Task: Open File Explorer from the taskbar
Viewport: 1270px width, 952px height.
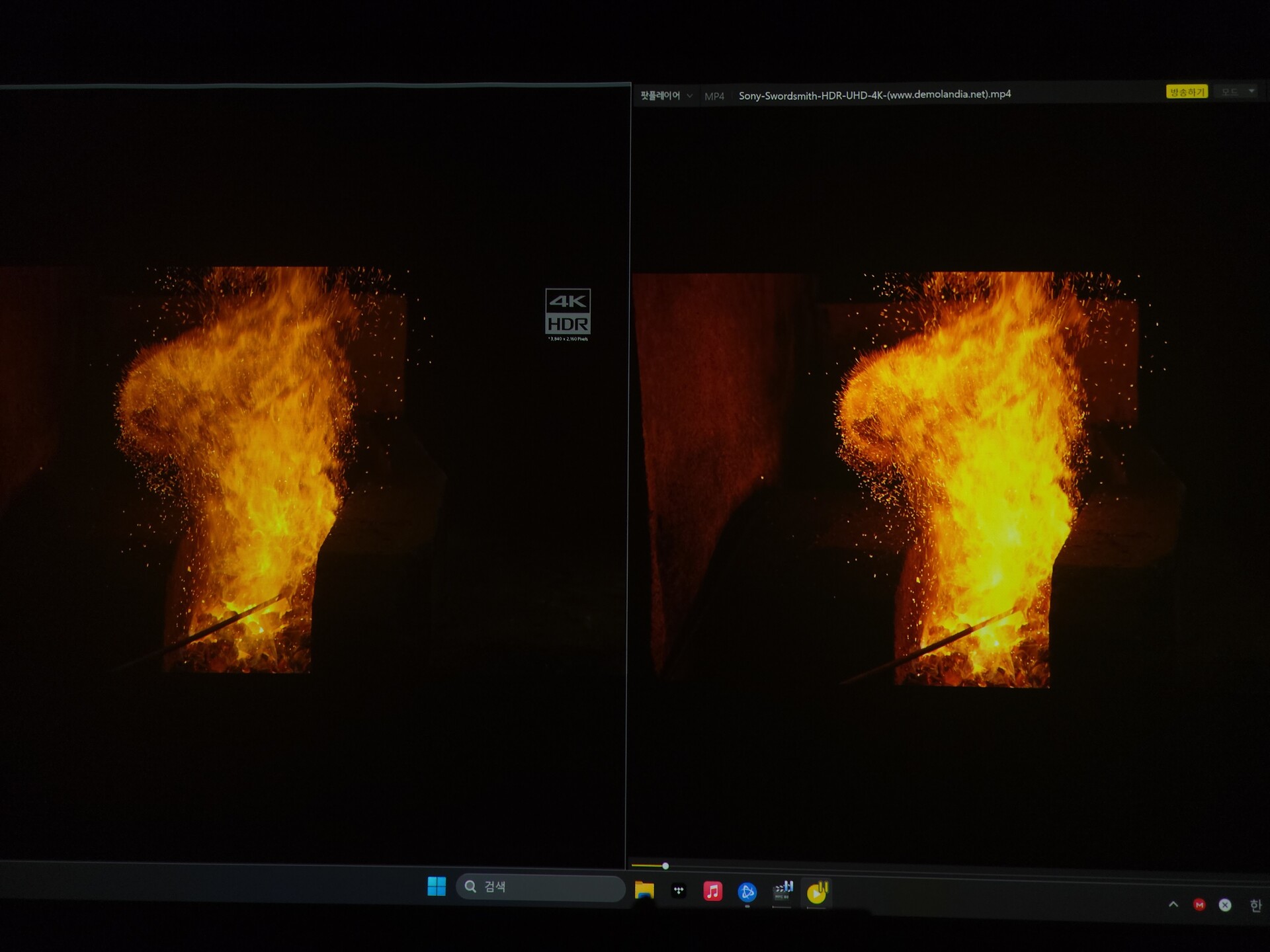Action: click(644, 891)
